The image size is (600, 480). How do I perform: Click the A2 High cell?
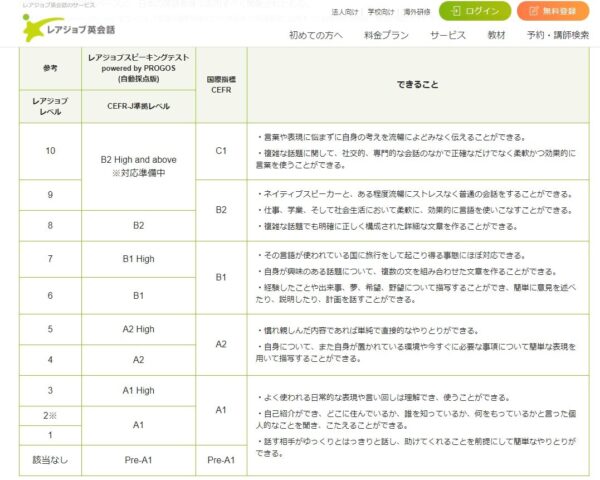point(139,329)
